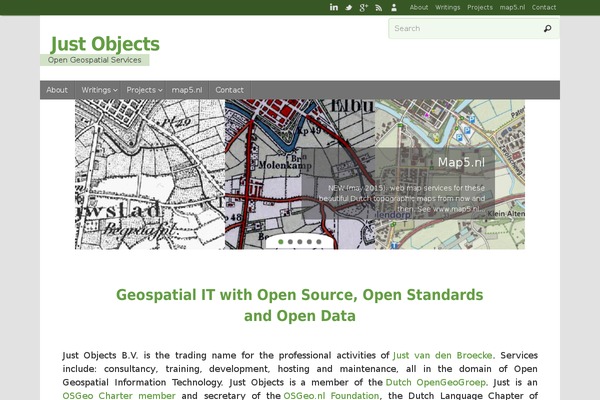600x400 pixels.
Task: Open the Google Plus icon
Action: click(364, 7)
